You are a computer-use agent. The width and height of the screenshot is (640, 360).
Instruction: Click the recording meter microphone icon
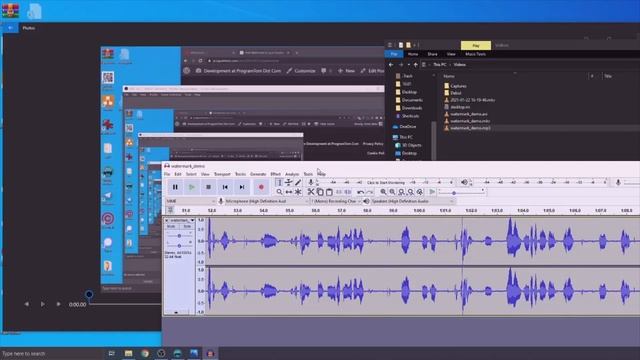coord(311,182)
